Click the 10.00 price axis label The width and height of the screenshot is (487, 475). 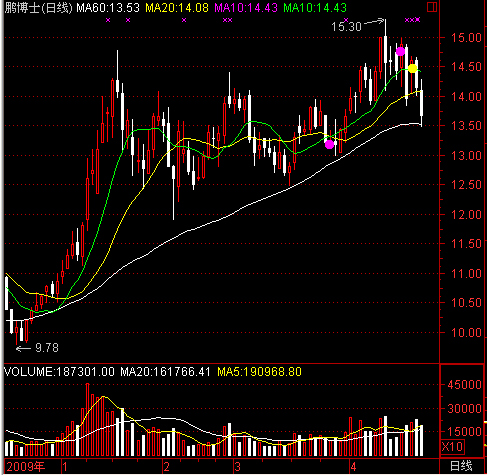[466, 332]
